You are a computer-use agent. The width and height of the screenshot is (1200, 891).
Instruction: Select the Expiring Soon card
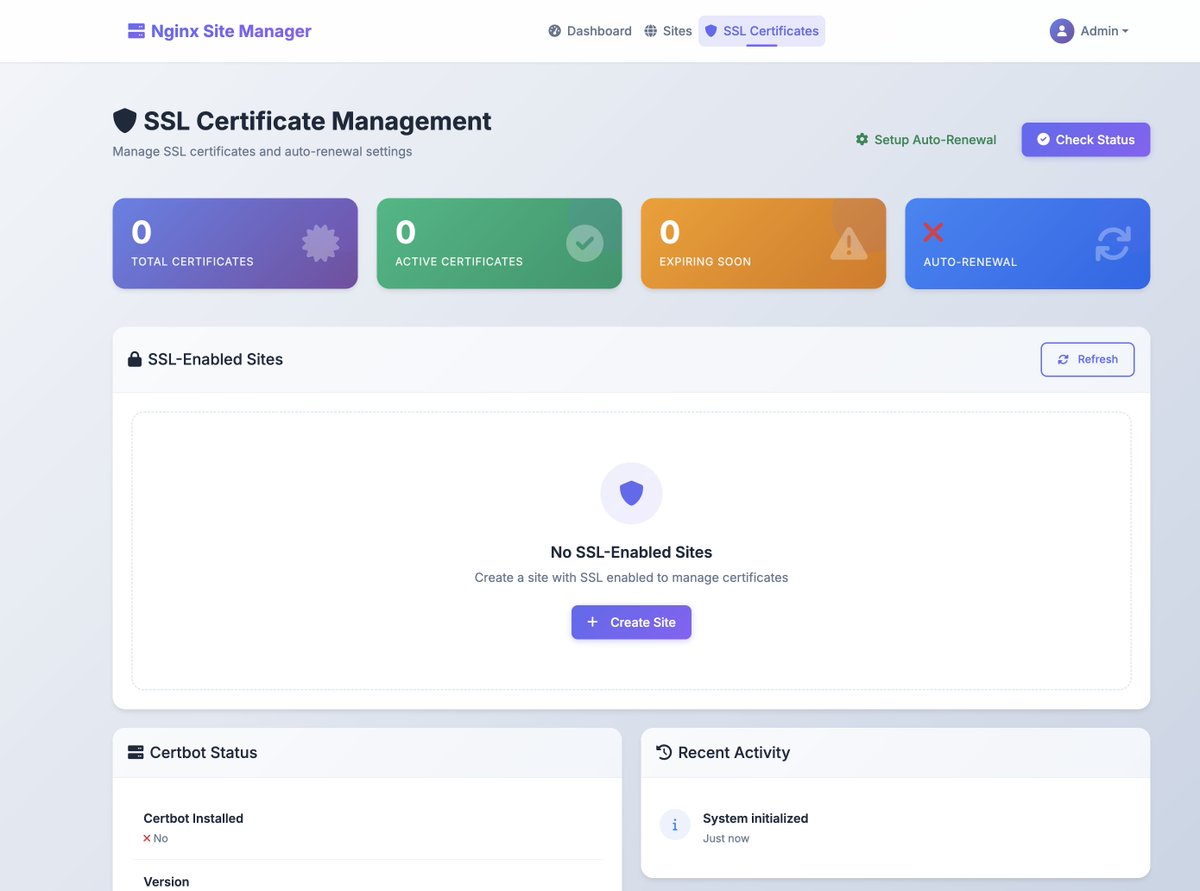(763, 243)
